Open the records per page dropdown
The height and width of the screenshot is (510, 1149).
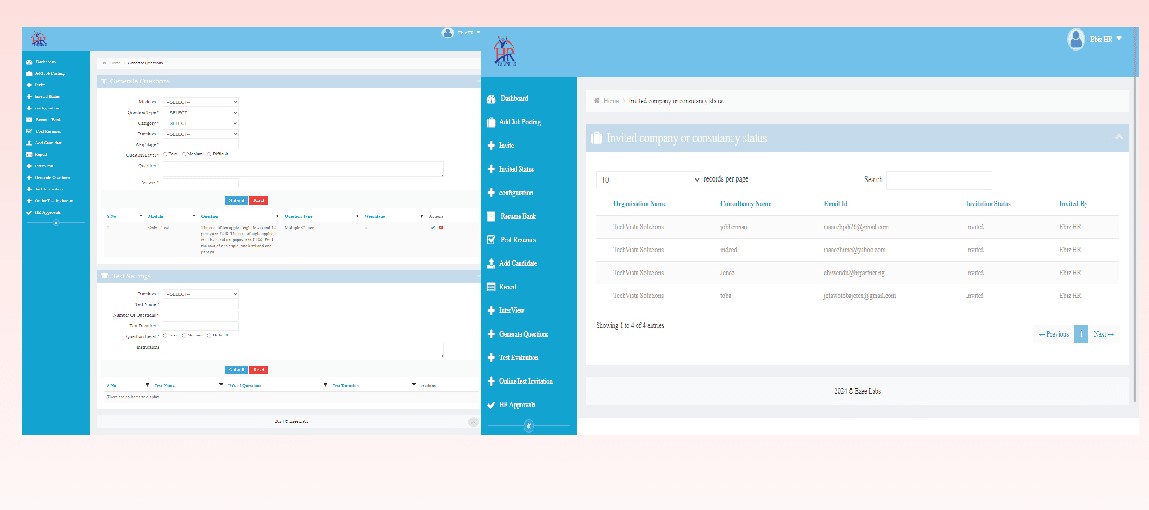point(649,180)
